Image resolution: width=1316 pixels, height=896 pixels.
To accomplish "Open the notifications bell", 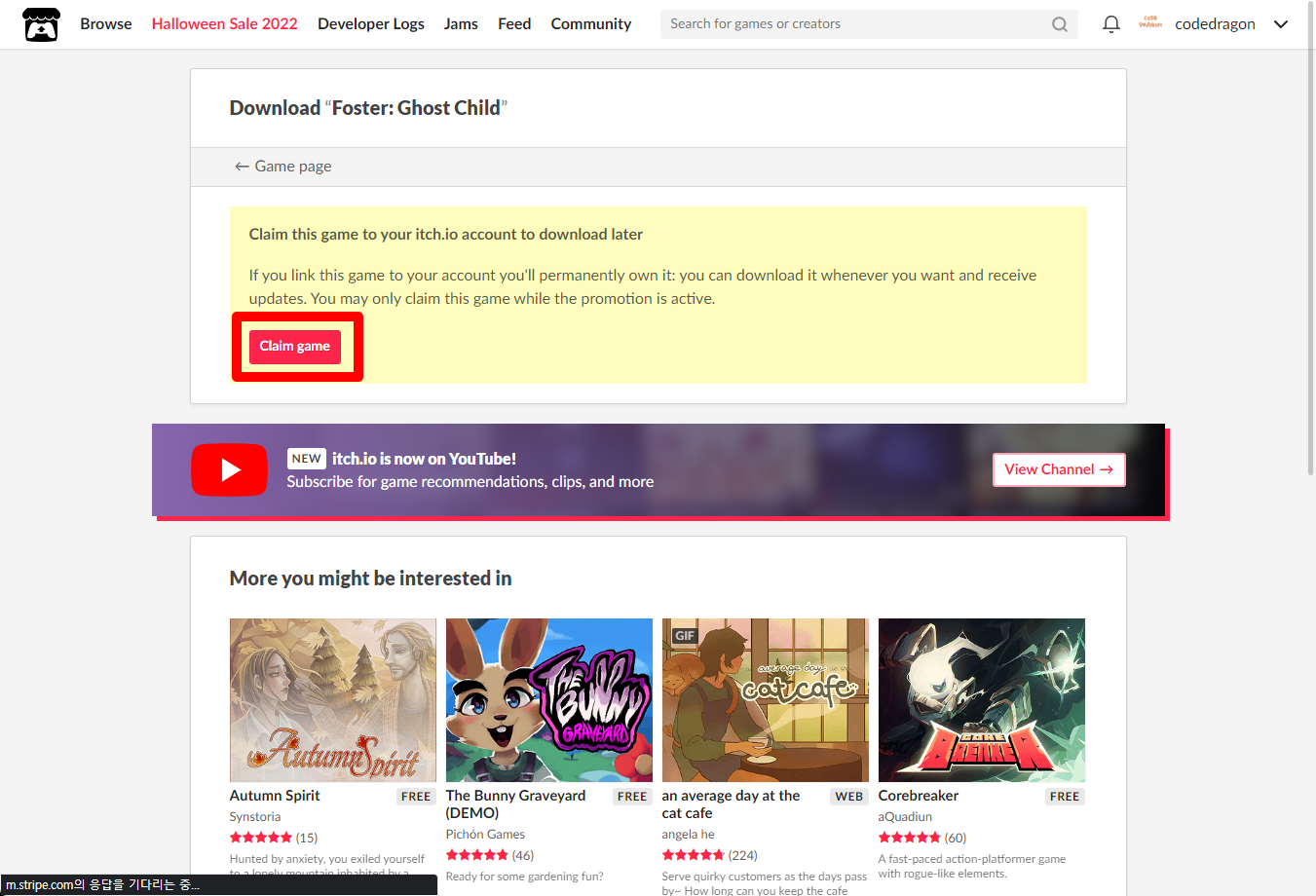I will (1110, 24).
